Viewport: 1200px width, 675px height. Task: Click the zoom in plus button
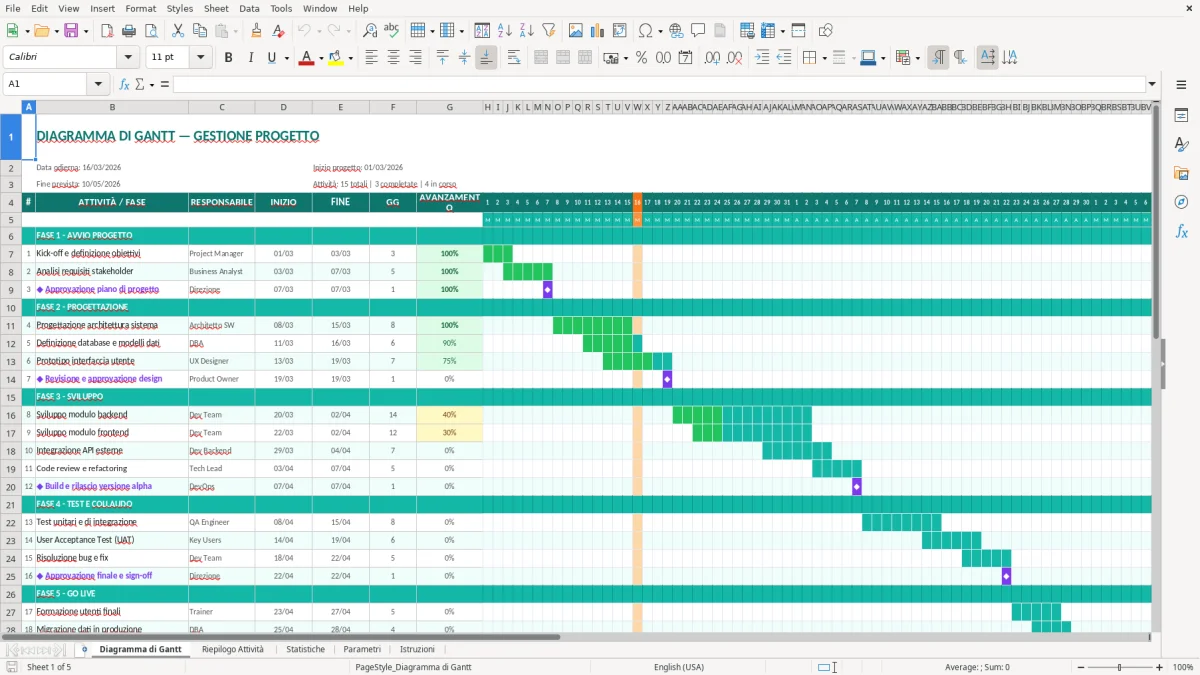click(1160, 667)
